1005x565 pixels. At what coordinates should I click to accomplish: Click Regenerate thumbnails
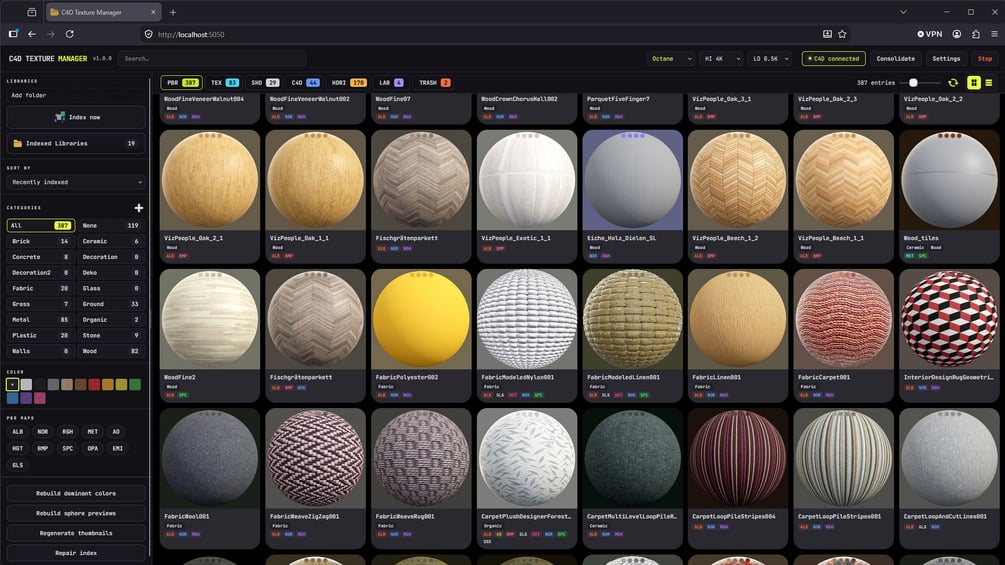coord(76,533)
